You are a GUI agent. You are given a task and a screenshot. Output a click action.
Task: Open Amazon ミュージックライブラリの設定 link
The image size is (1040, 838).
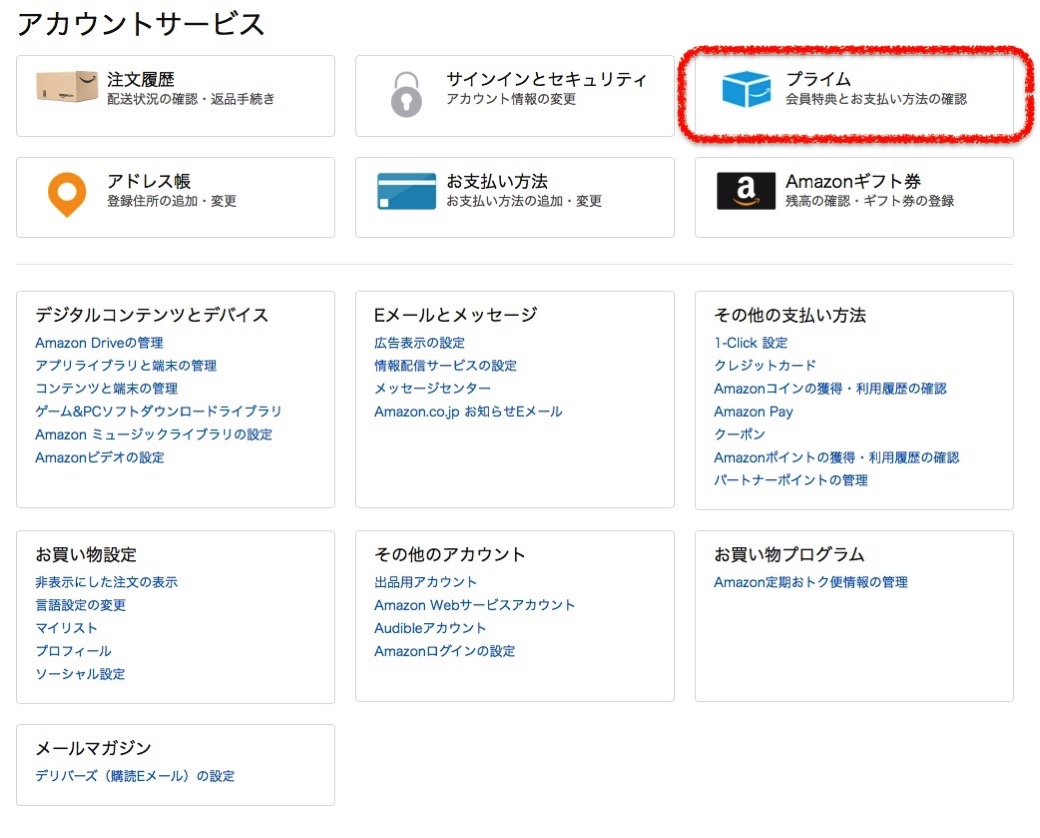154,435
